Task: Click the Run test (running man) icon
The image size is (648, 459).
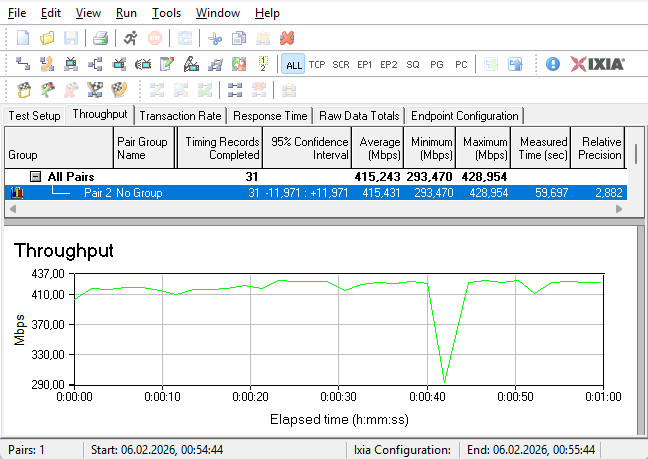Action: [x=131, y=38]
